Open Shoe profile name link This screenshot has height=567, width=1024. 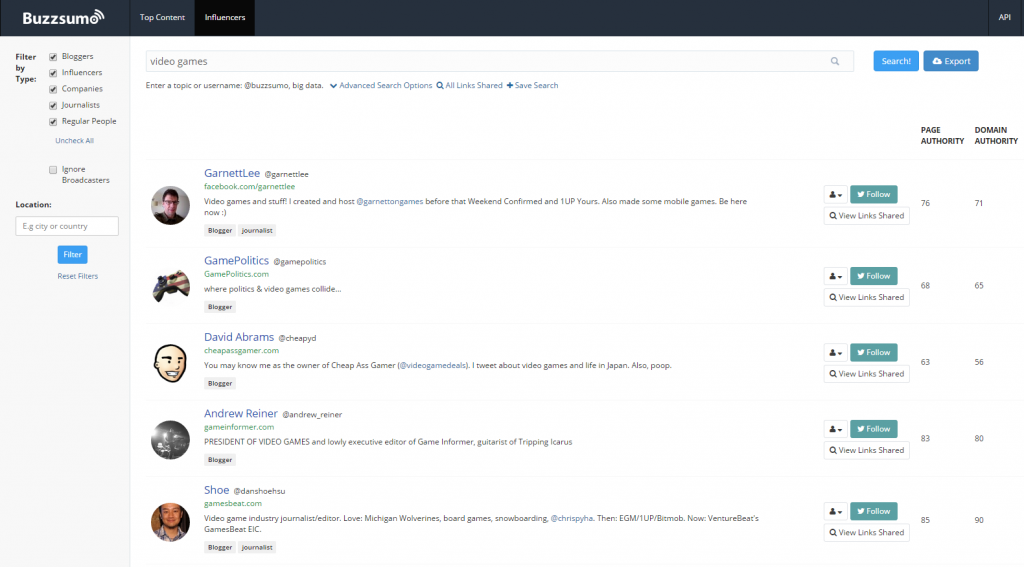click(x=217, y=490)
